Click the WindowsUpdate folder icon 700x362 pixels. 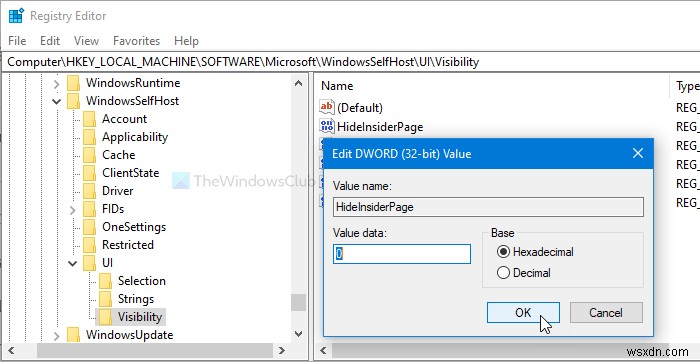73,335
